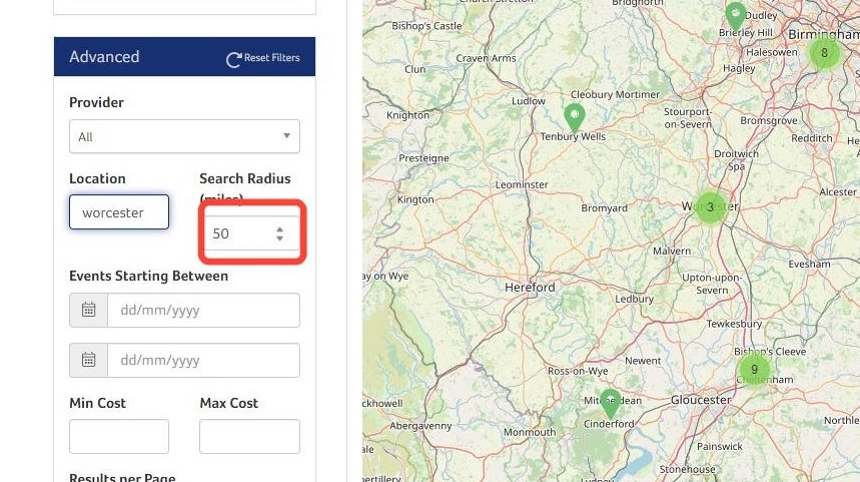Click the Search Radius field showing 50
This screenshot has height=482, width=860.
(x=252, y=233)
